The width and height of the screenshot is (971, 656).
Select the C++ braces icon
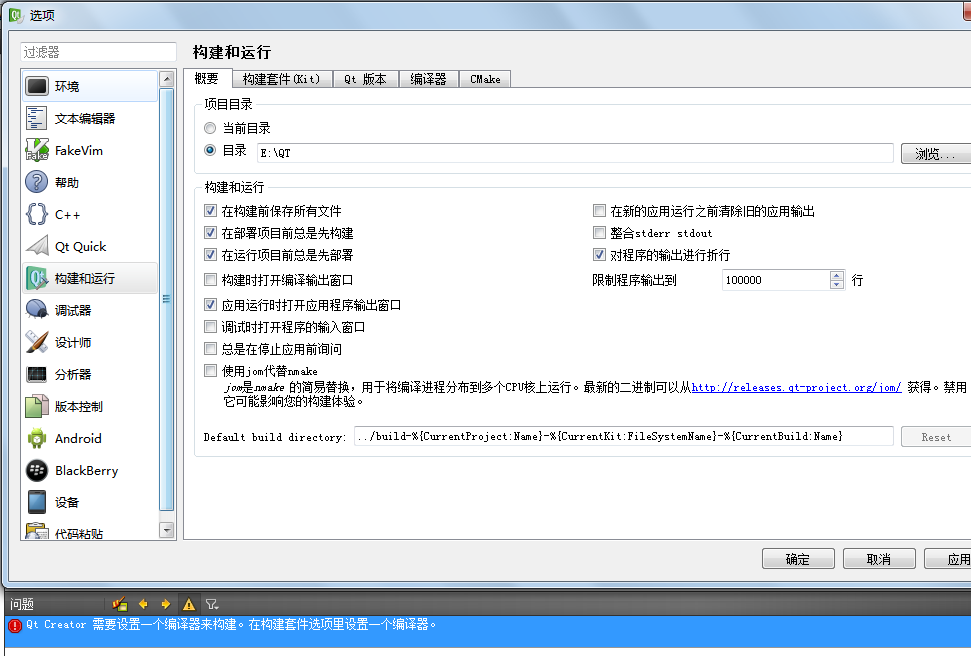[x=37, y=214]
